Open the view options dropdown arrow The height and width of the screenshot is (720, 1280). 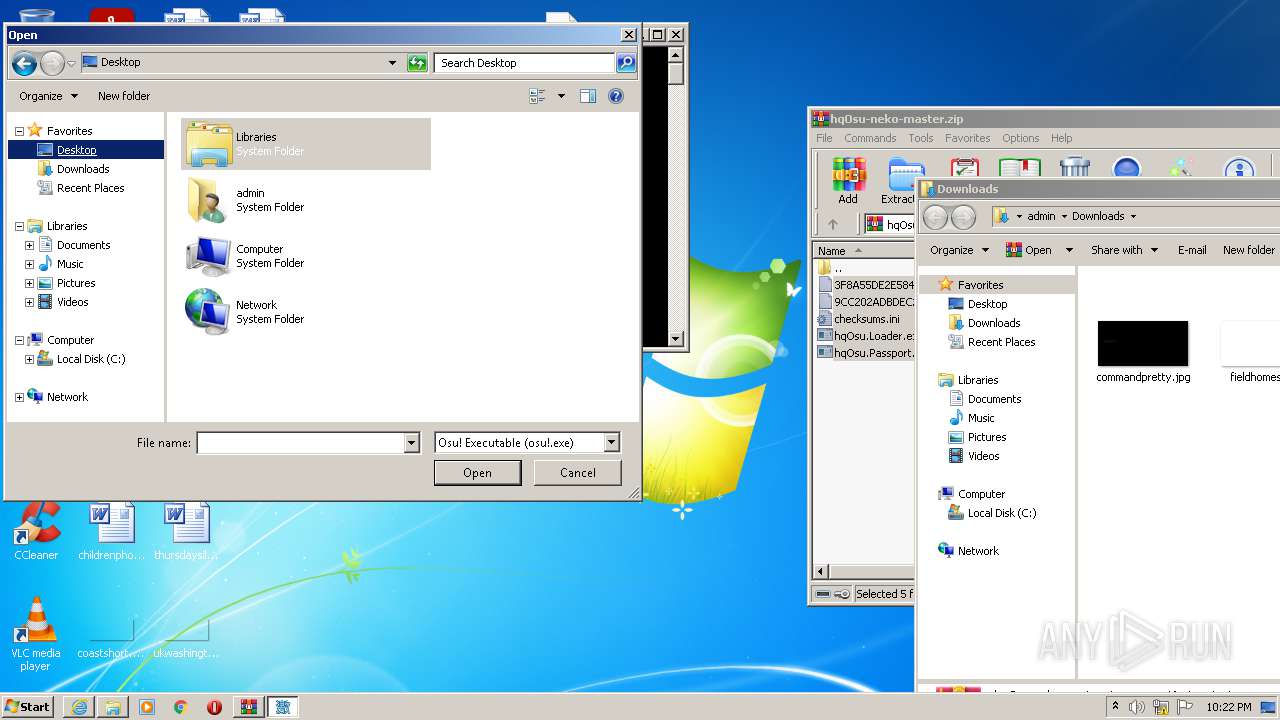561,96
